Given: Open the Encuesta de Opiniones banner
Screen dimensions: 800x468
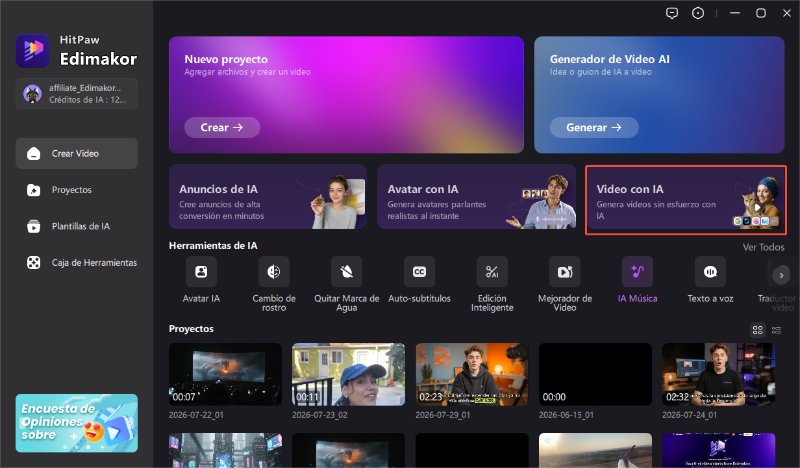Looking at the screenshot, I should 77,423.
